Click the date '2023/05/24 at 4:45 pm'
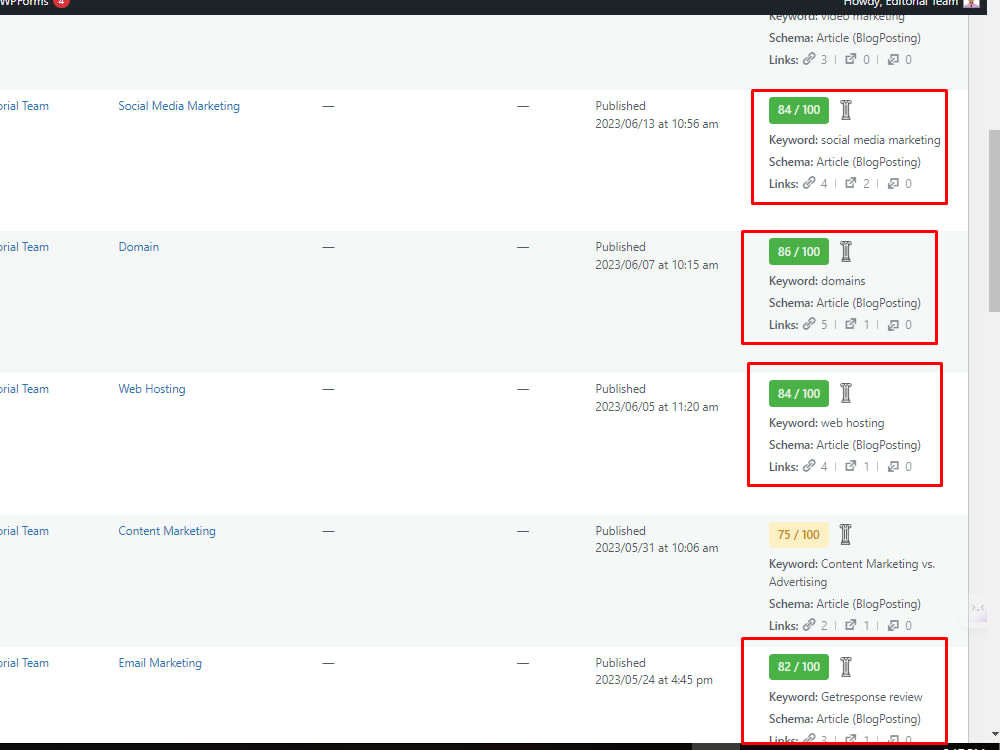Screen dimensions: 1000x750 pyautogui.click(x=654, y=680)
